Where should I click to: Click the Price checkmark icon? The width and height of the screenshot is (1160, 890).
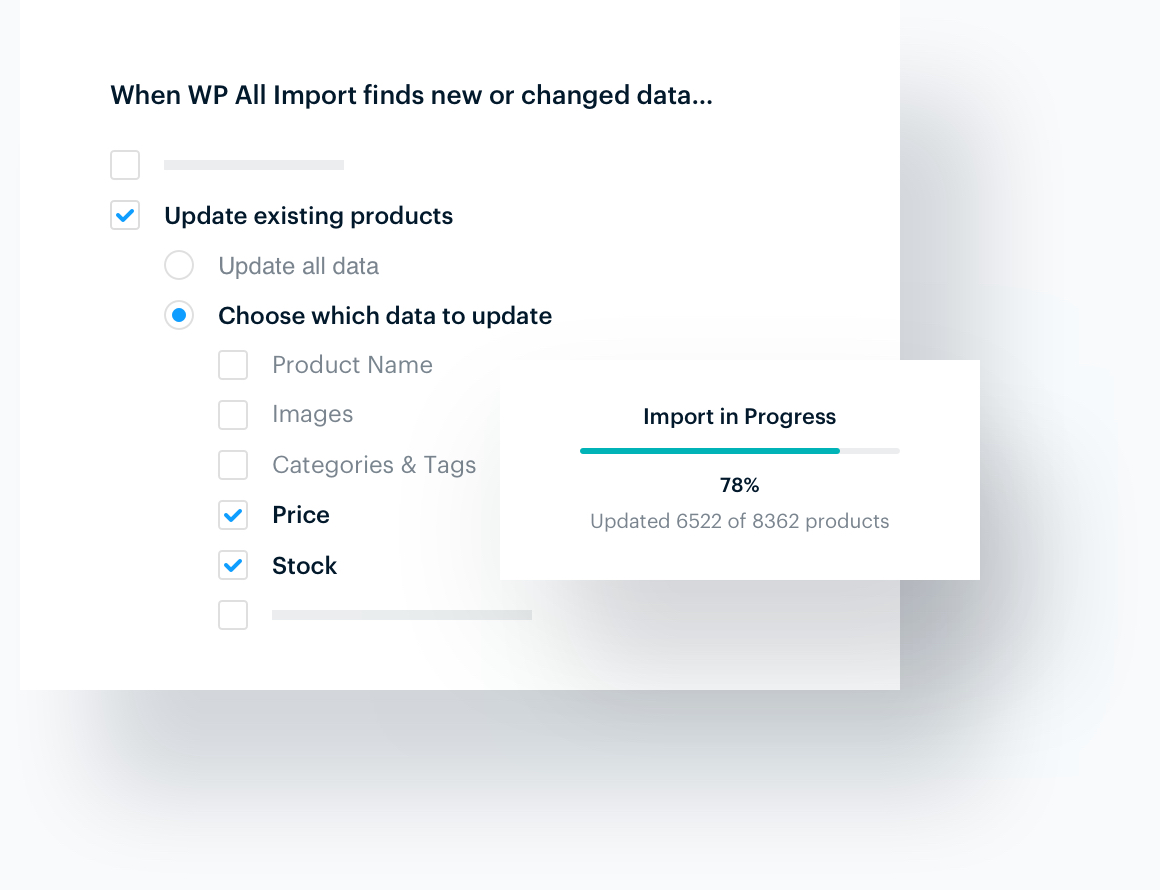pos(233,515)
